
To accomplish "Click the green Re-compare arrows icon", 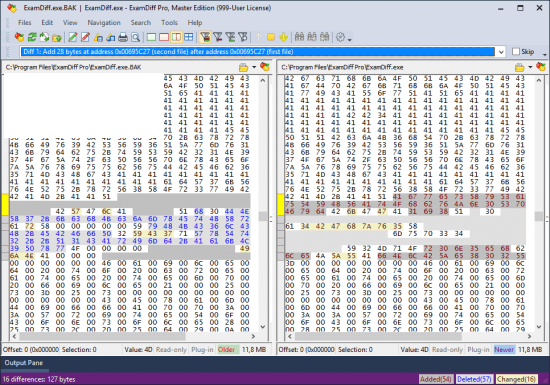I will coord(32,37).
